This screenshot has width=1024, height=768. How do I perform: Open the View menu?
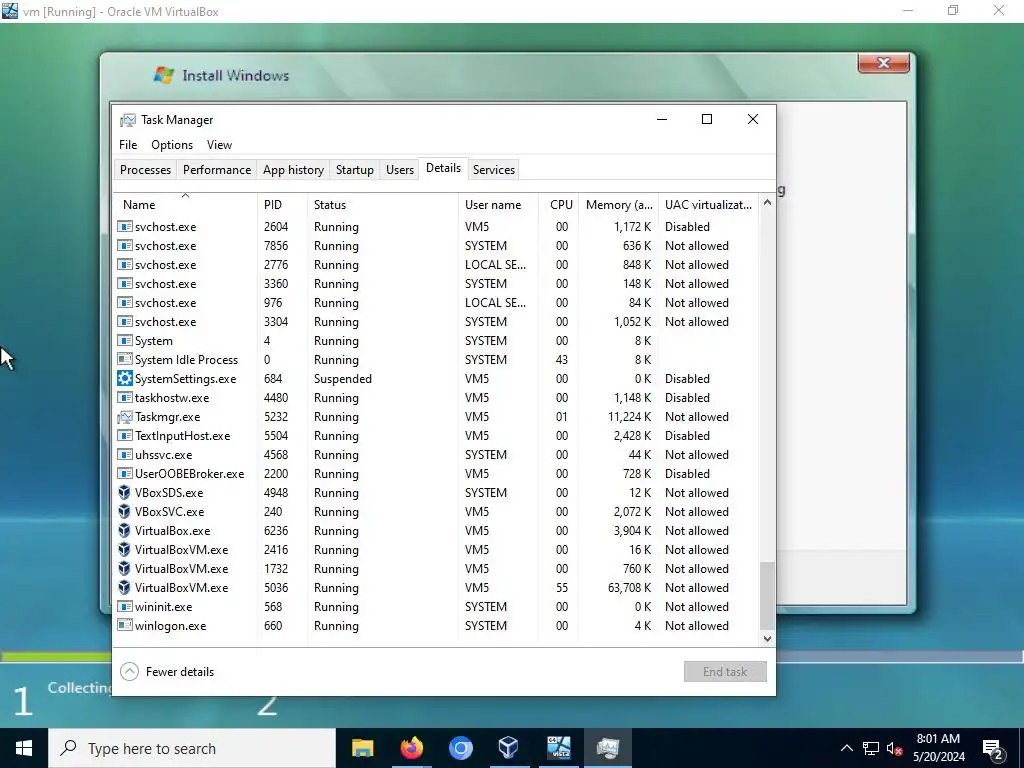(x=219, y=144)
